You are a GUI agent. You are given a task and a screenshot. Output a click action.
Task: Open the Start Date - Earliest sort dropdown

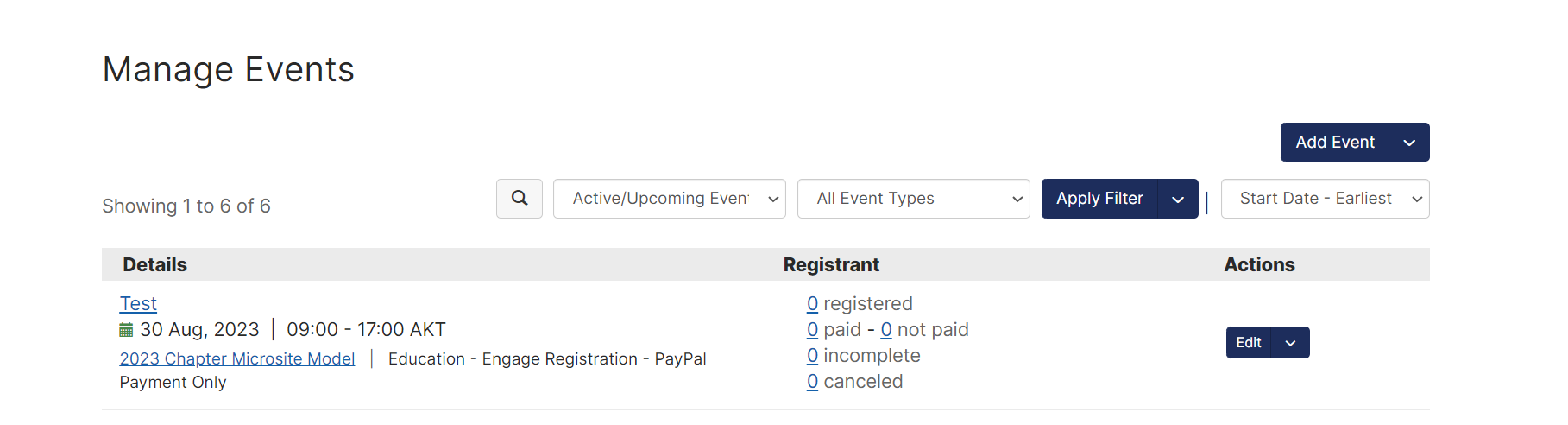pos(1325,199)
